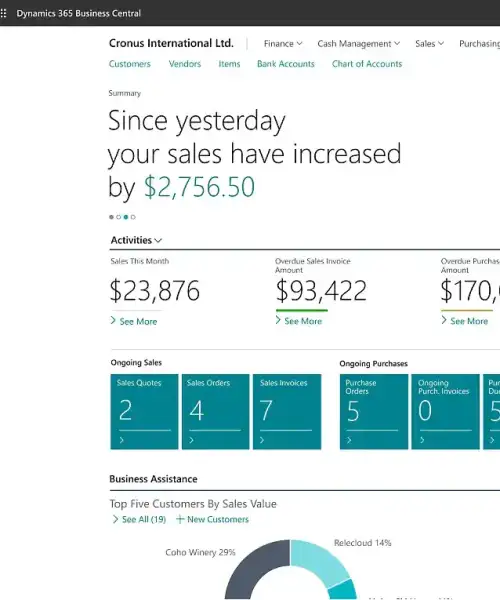Click the arrow in Ongoing Purch. Invoices tile
The width and height of the screenshot is (500, 600).
pyautogui.click(x=422, y=440)
